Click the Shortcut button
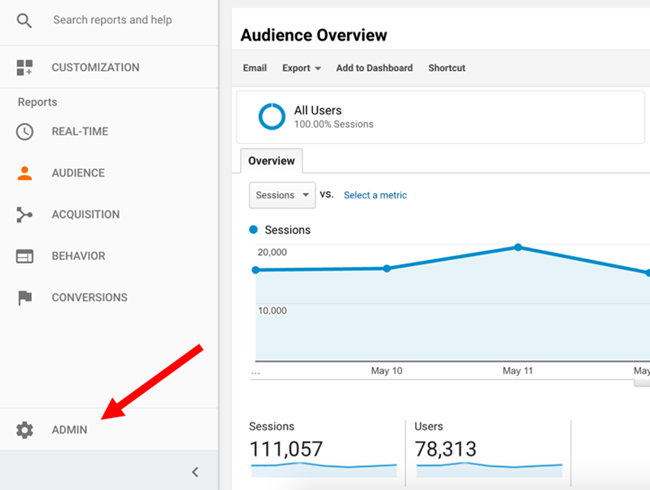The image size is (650, 490). [446, 68]
